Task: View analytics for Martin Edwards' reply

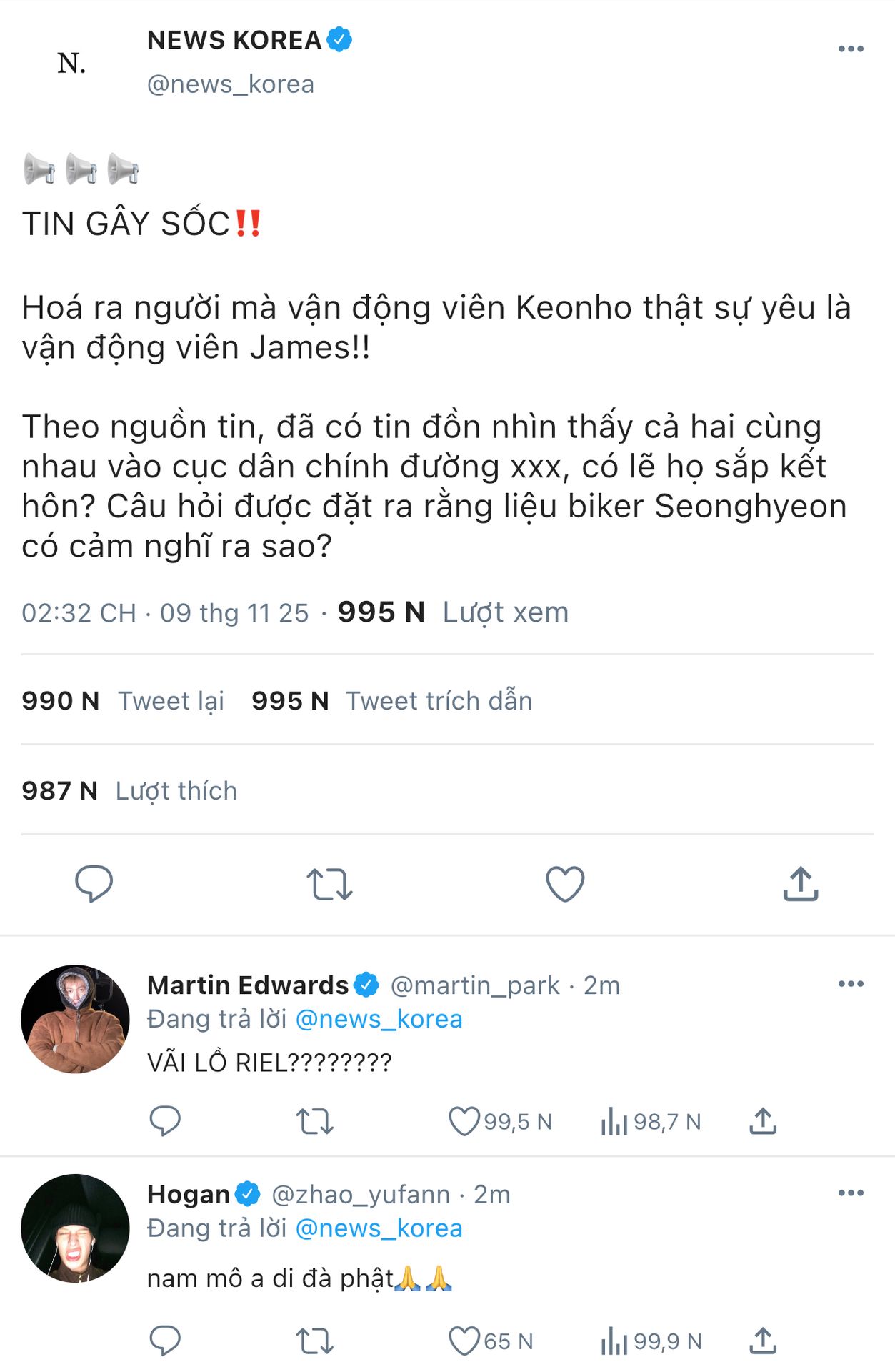Action: coord(614,1121)
